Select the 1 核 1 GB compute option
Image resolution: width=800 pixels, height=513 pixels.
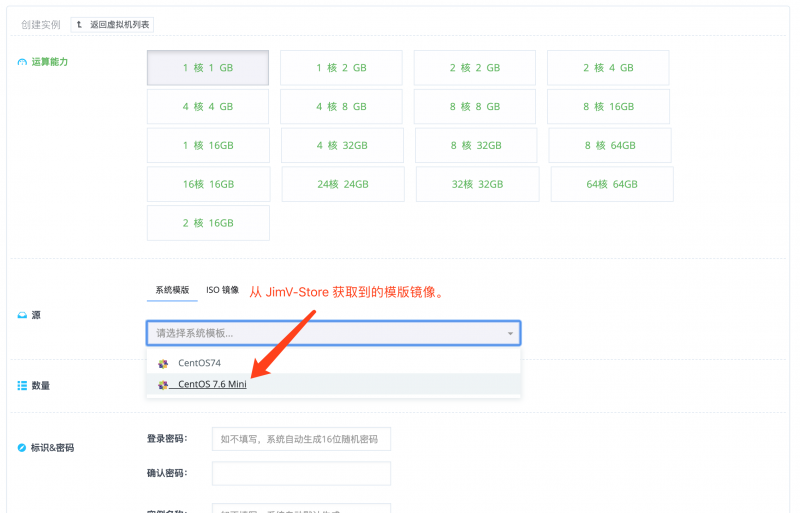coord(208,68)
